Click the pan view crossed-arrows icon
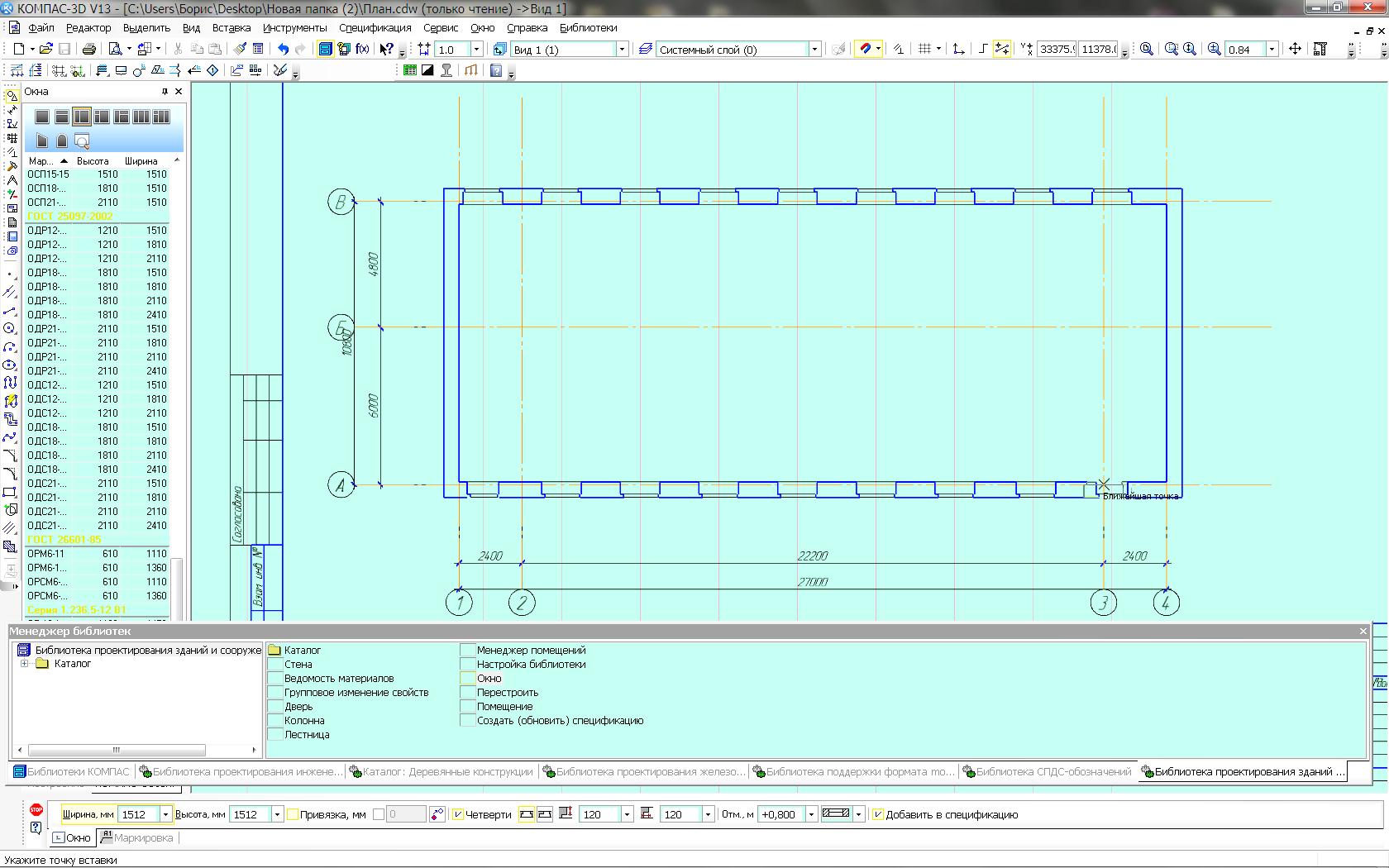1389x868 pixels. tap(1295, 49)
